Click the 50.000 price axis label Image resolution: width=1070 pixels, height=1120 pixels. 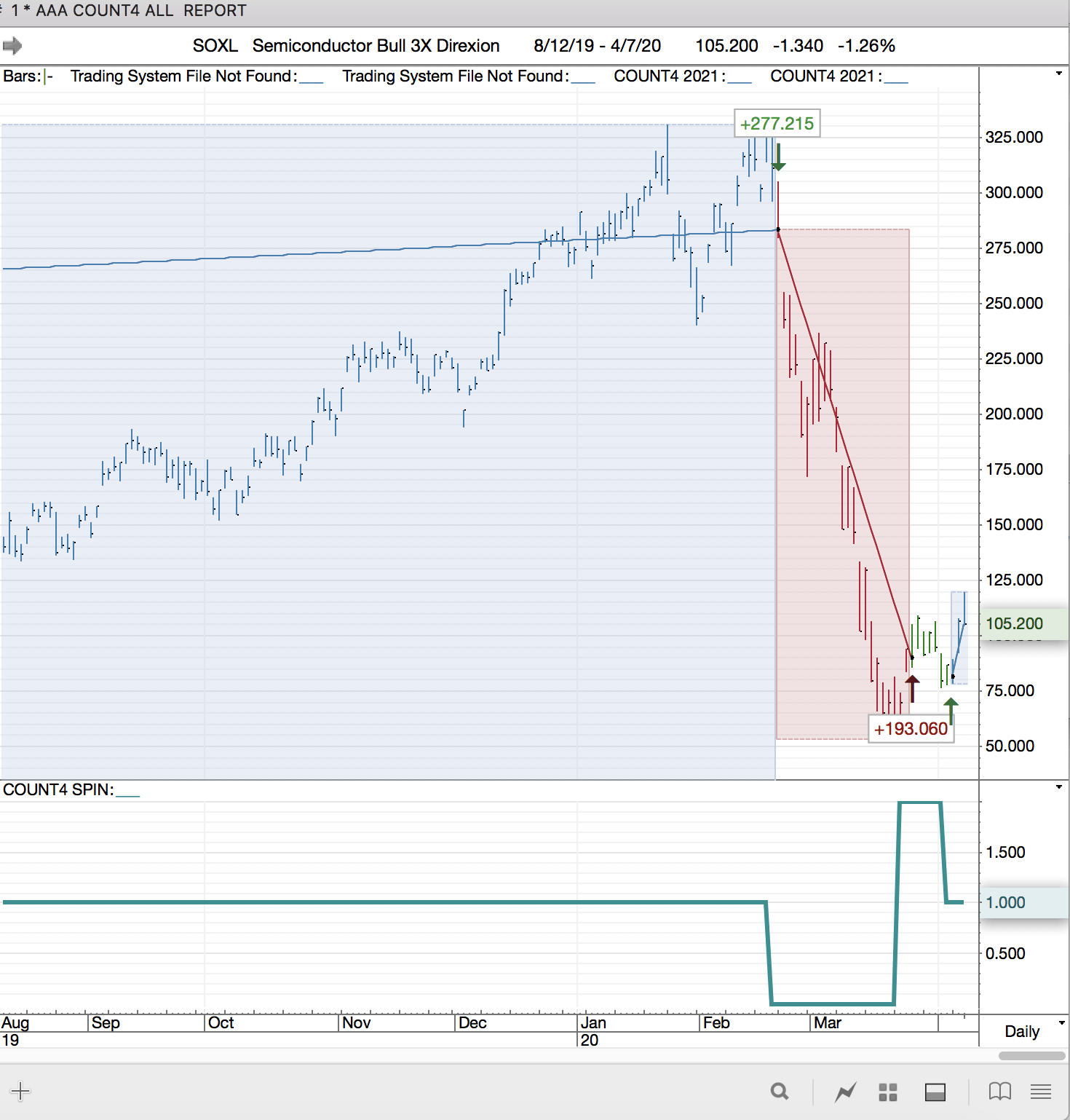coord(1010,746)
